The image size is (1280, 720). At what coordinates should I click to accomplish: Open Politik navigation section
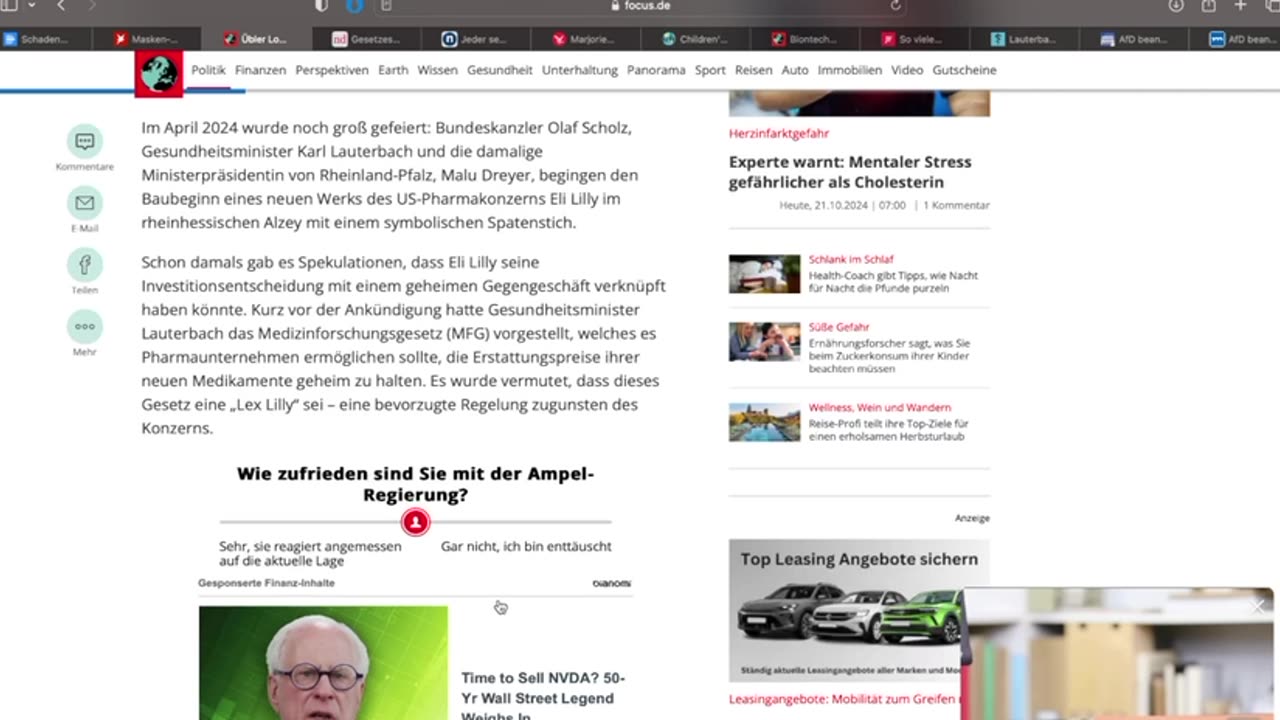(208, 70)
